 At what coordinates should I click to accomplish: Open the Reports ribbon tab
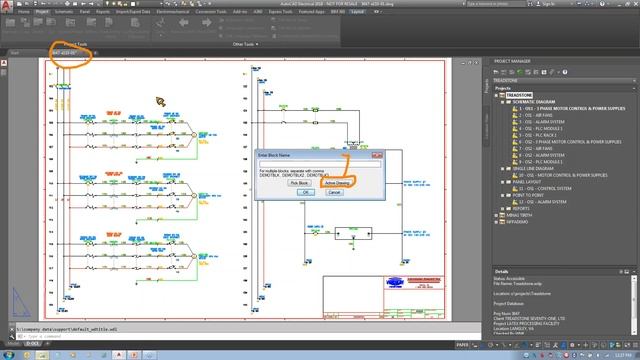pos(102,12)
